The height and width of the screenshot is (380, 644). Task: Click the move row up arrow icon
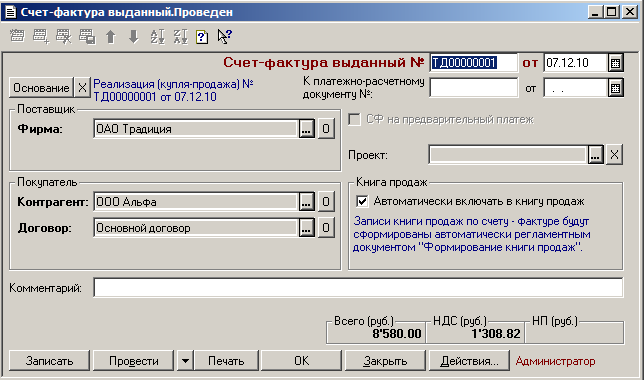[x=110, y=37]
